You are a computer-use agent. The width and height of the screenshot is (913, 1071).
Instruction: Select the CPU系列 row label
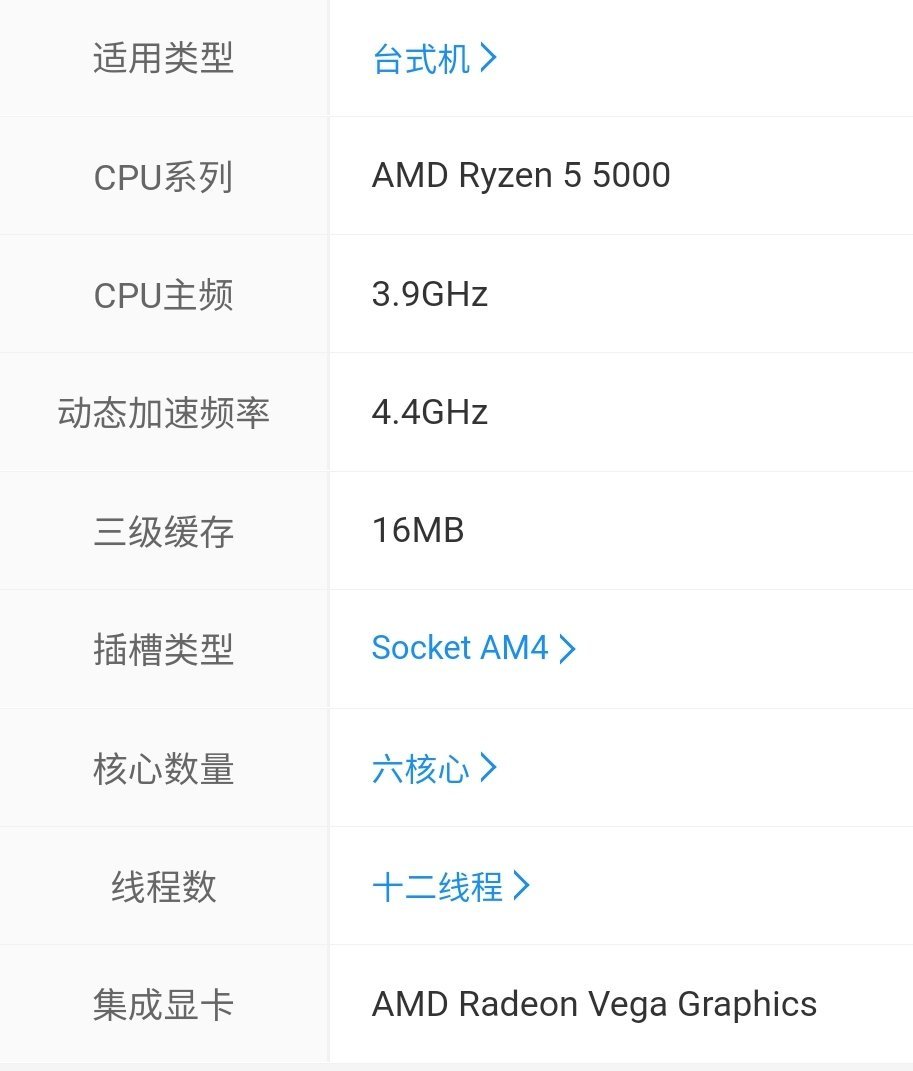click(162, 177)
